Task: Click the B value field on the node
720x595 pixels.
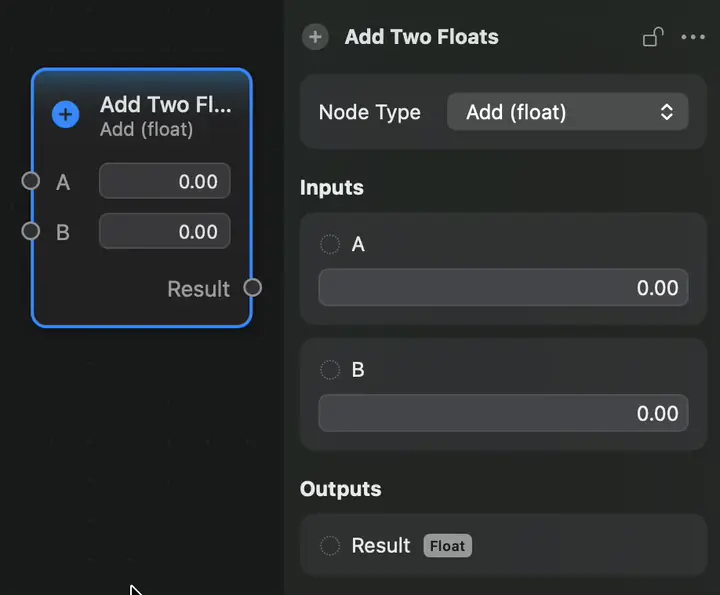Action: [165, 231]
